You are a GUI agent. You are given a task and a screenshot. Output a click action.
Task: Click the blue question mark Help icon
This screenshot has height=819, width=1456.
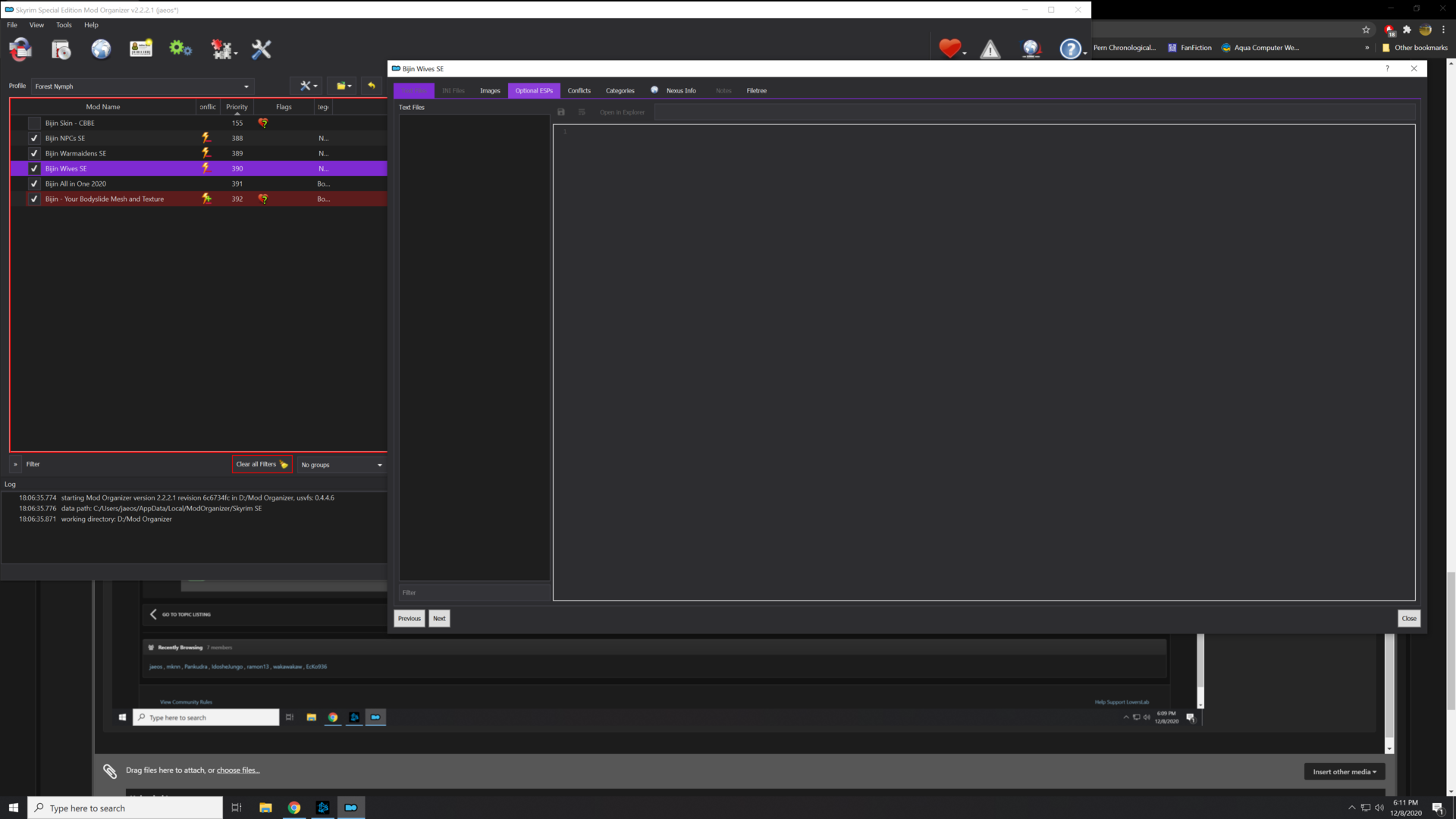click(x=1072, y=49)
